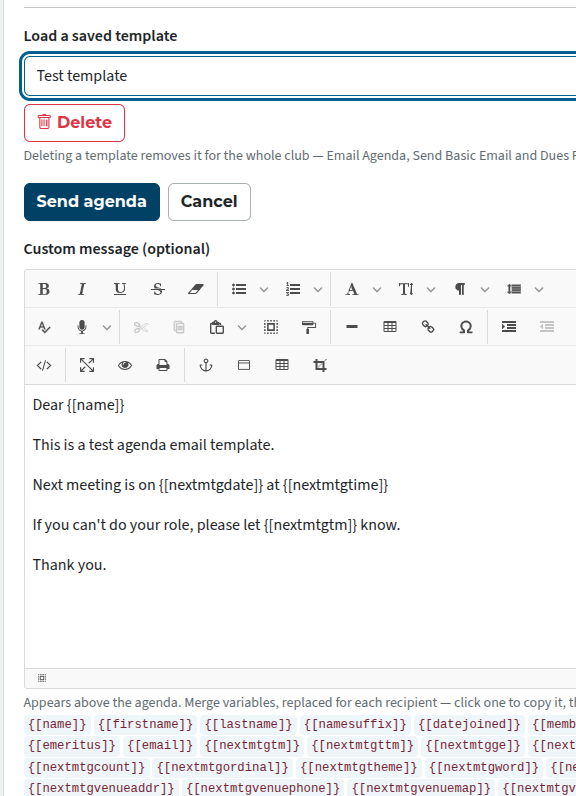Click the font family A icon
The height and width of the screenshot is (796, 576).
(x=352, y=289)
